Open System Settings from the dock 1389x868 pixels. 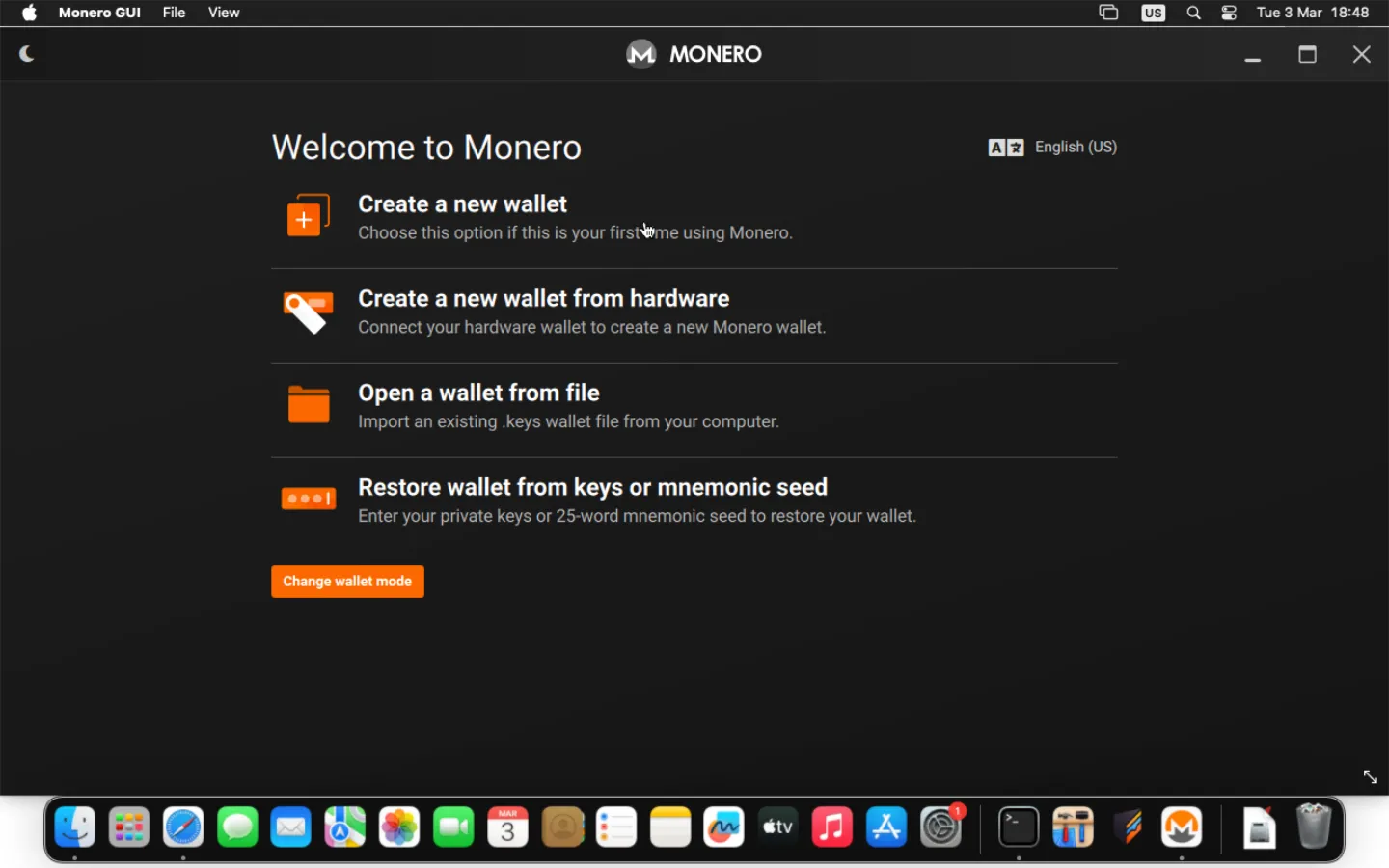coord(941,827)
